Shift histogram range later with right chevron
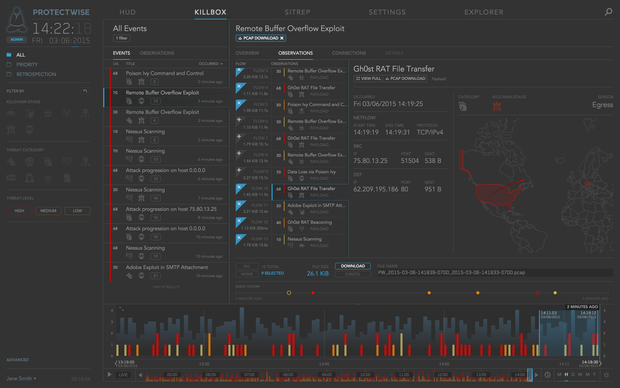 pyautogui.click(x=600, y=363)
